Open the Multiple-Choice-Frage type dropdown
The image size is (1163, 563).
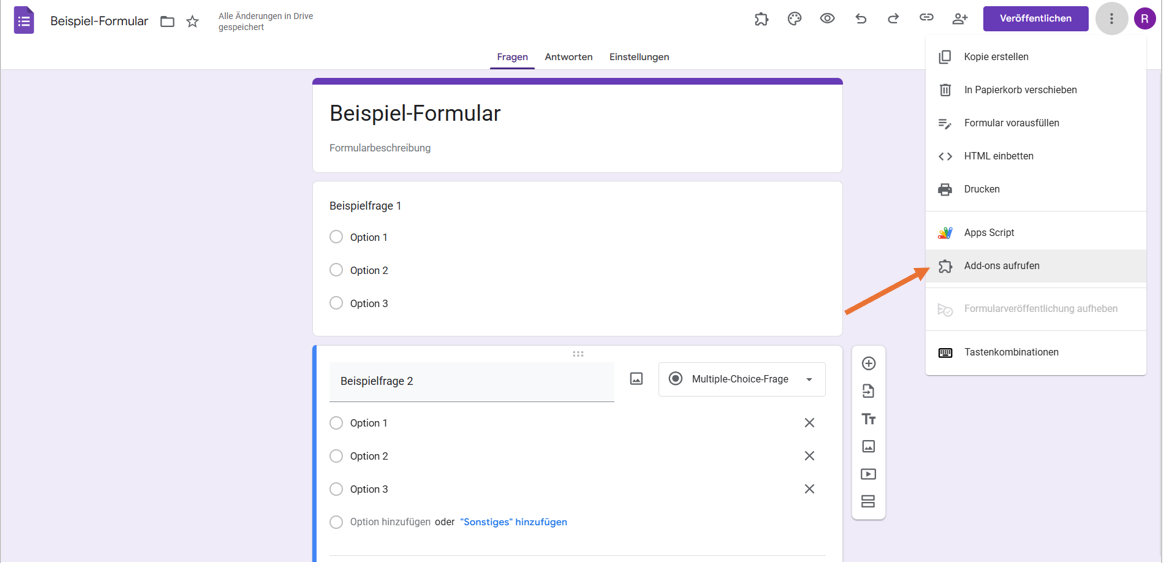click(x=741, y=380)
